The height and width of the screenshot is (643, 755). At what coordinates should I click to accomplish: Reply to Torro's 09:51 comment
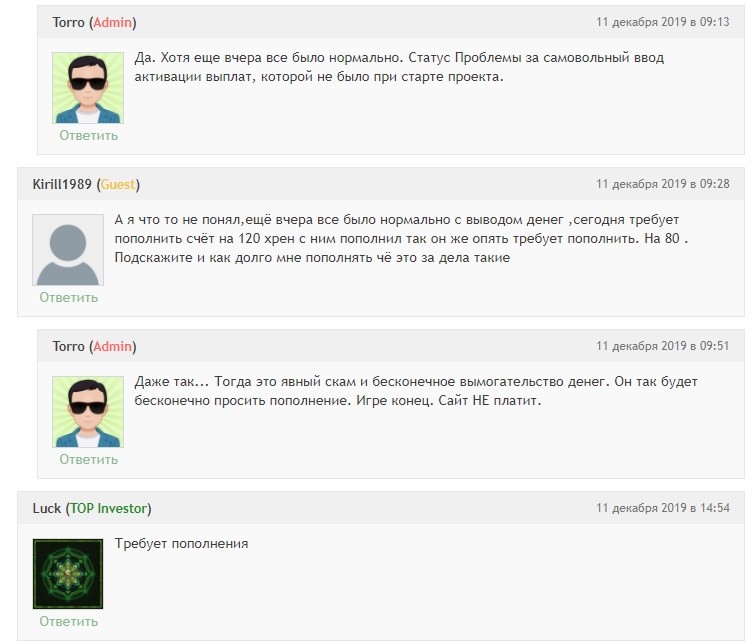89,459
